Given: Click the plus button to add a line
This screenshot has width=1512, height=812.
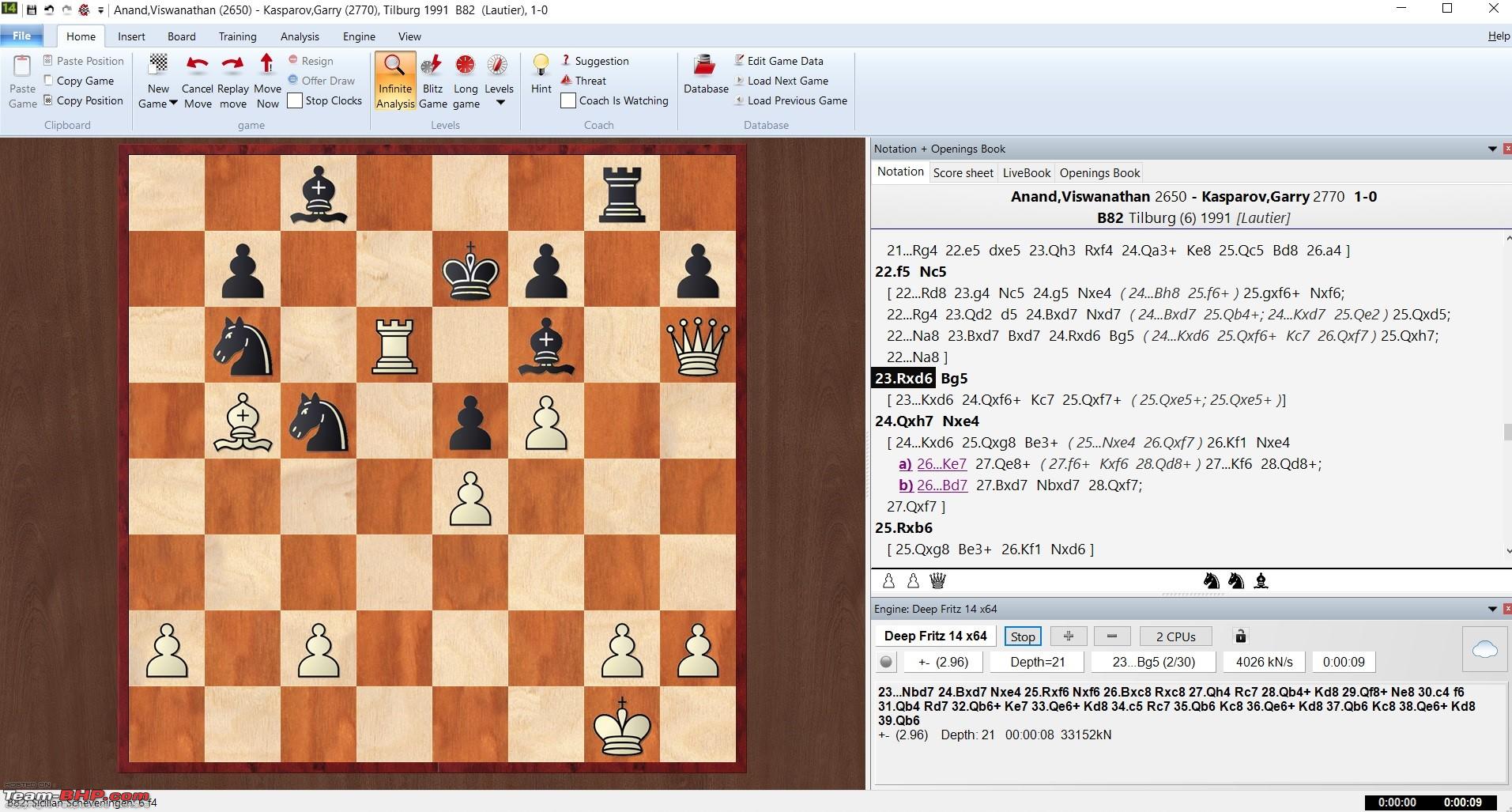Looking at the screenshot, I should pyautogui.click(x=1069, y=636).
